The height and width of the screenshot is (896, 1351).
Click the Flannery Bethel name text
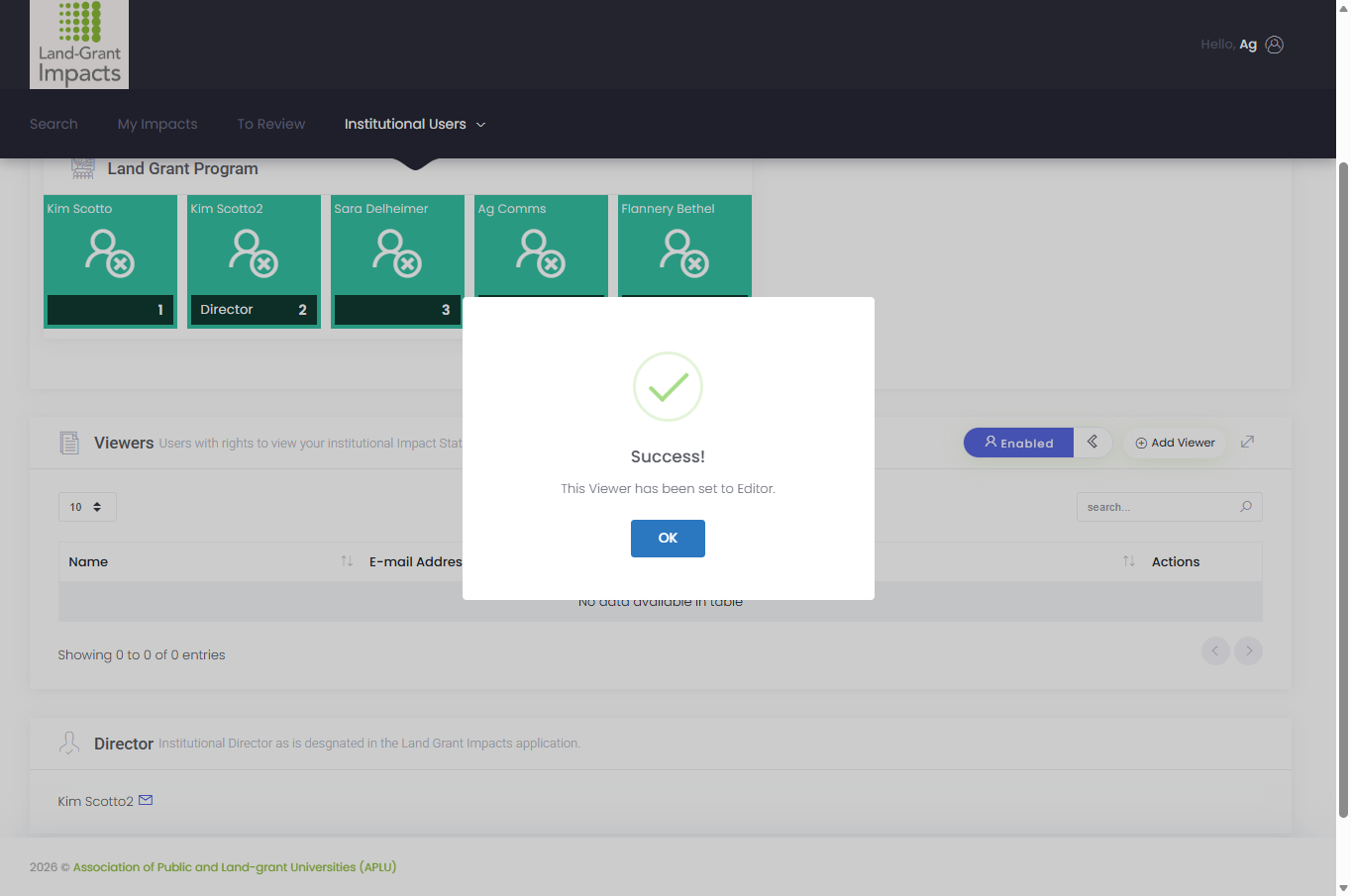pyautogui.click(x=668, y=209)
